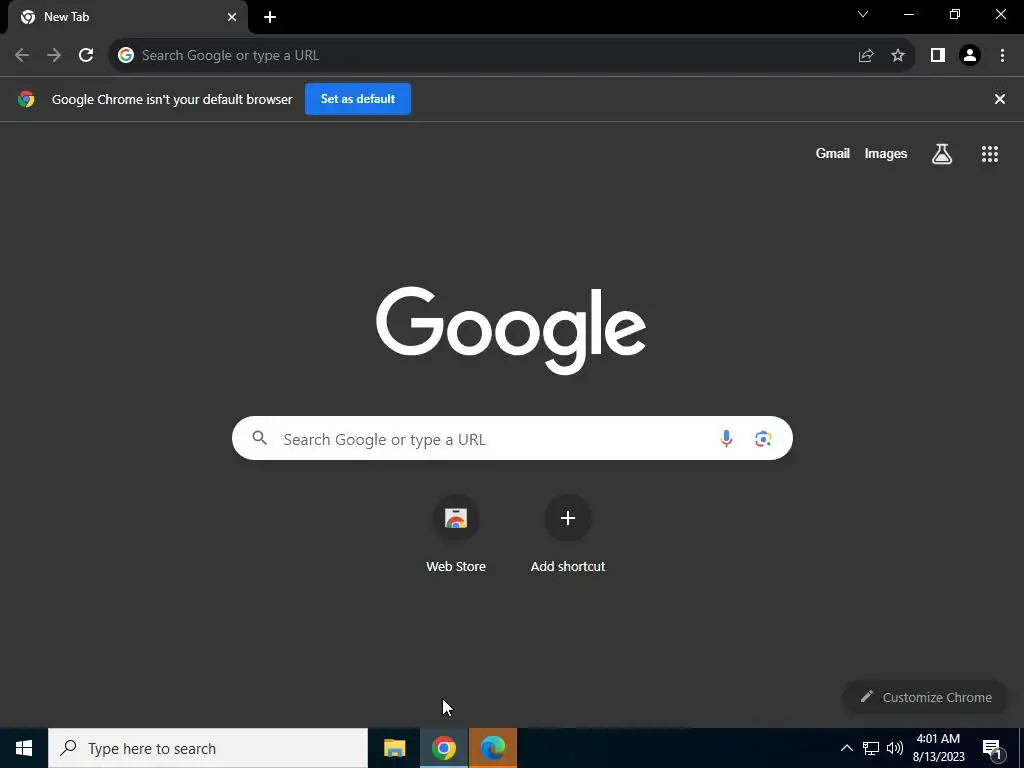Open the Windows Start menu
This screenshot has width=1024, height=768.
24,748
